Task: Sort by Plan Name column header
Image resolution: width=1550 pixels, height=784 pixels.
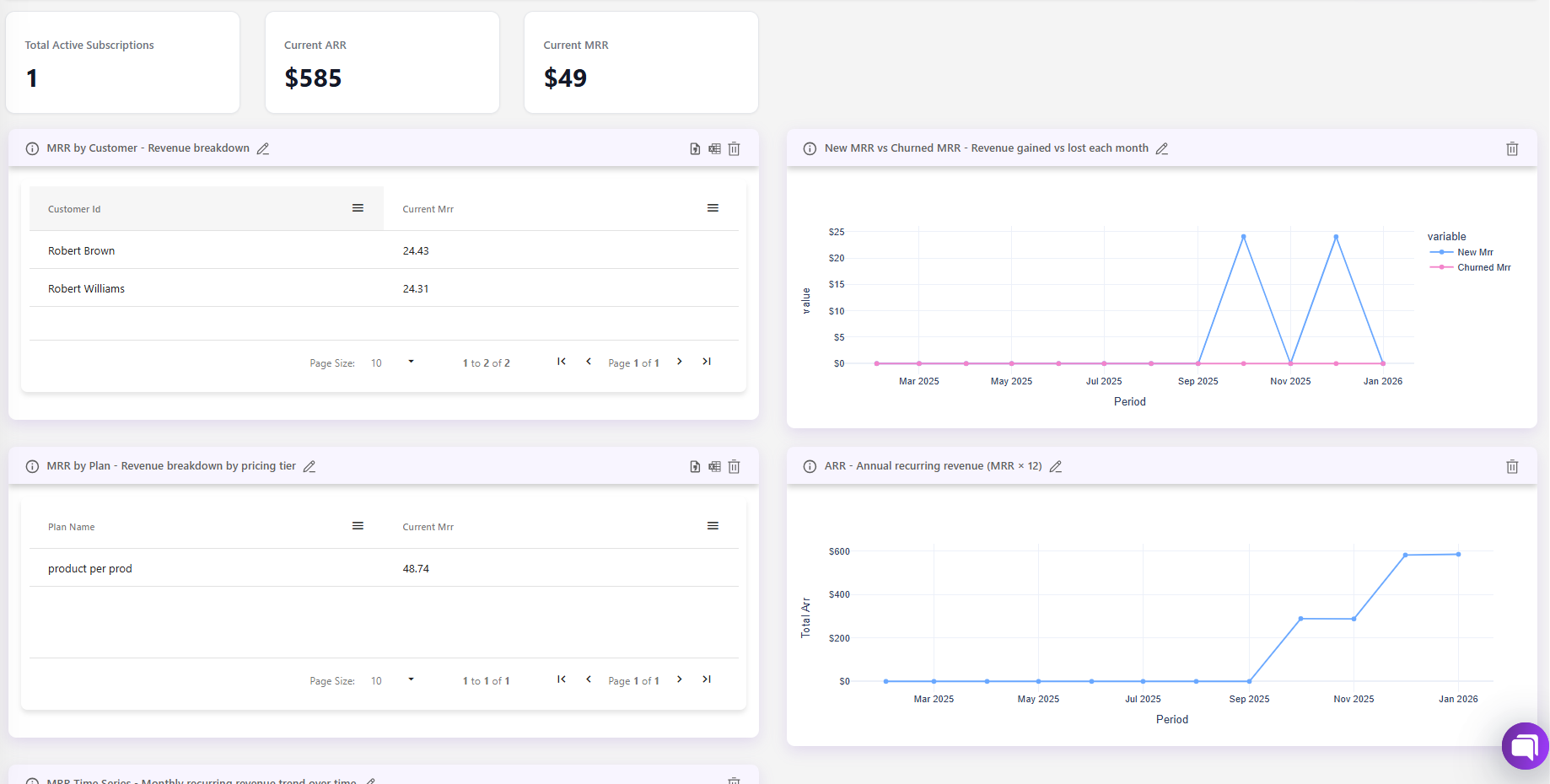Action: coord(72,527)
